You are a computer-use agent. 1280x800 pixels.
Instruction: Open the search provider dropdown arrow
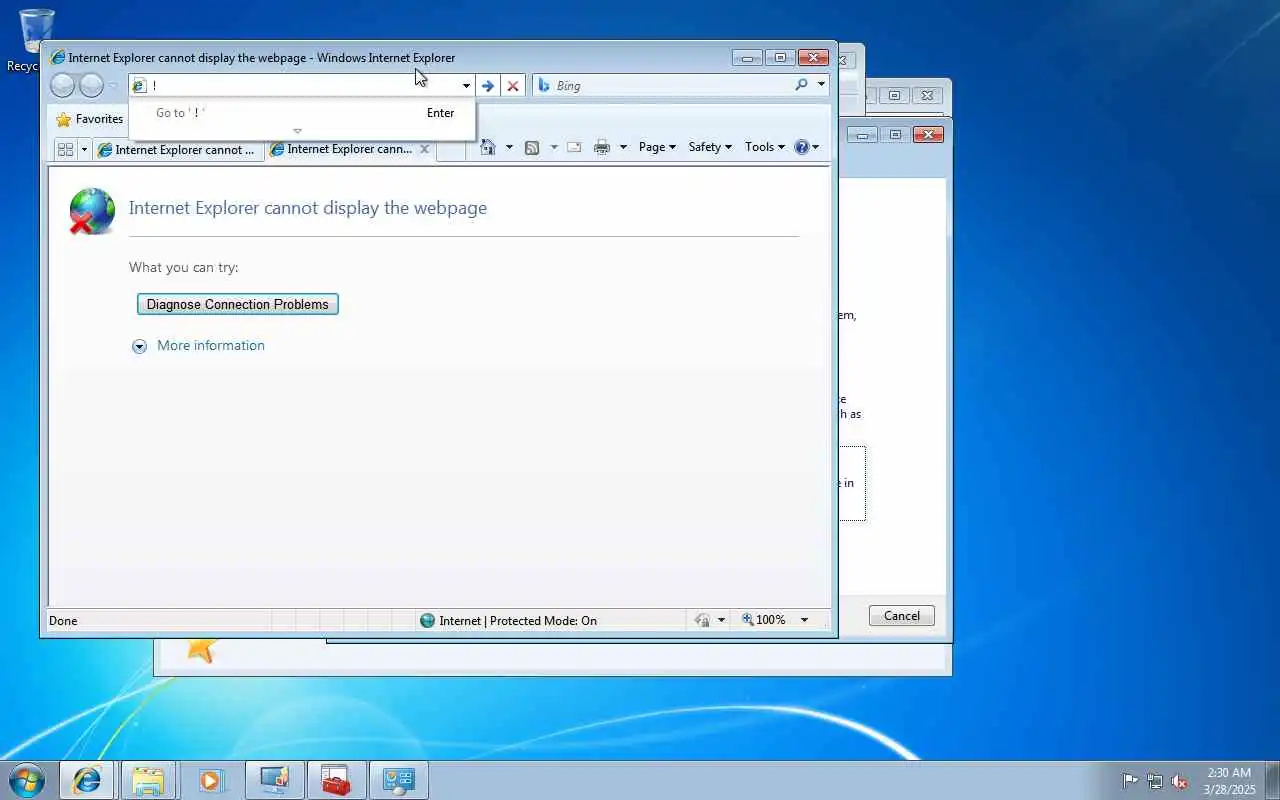point(821,85)
